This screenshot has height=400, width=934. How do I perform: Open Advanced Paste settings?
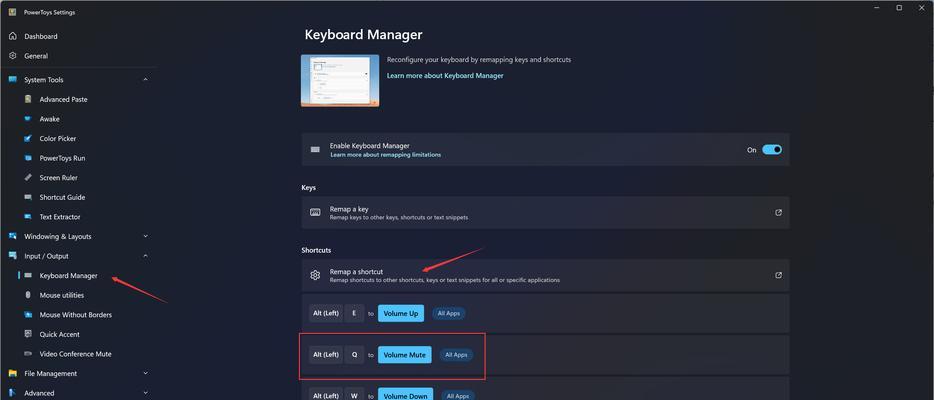tap(63, 99)
